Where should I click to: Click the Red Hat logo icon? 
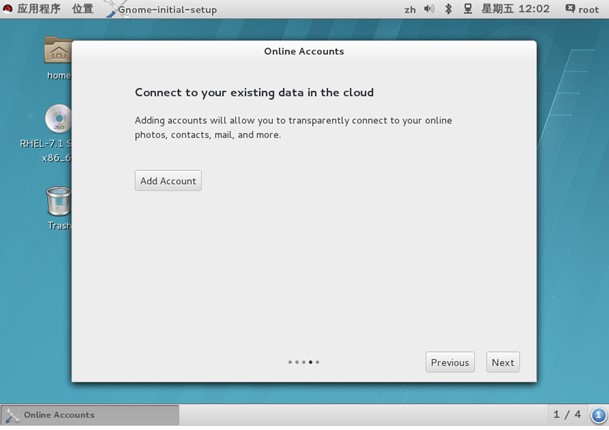point(7,9)
